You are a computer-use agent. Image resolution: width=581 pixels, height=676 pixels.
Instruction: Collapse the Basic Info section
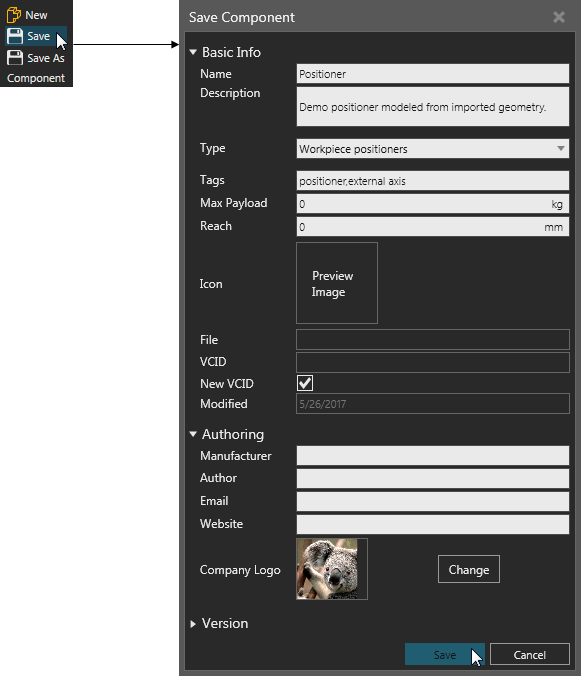[193, 52]
